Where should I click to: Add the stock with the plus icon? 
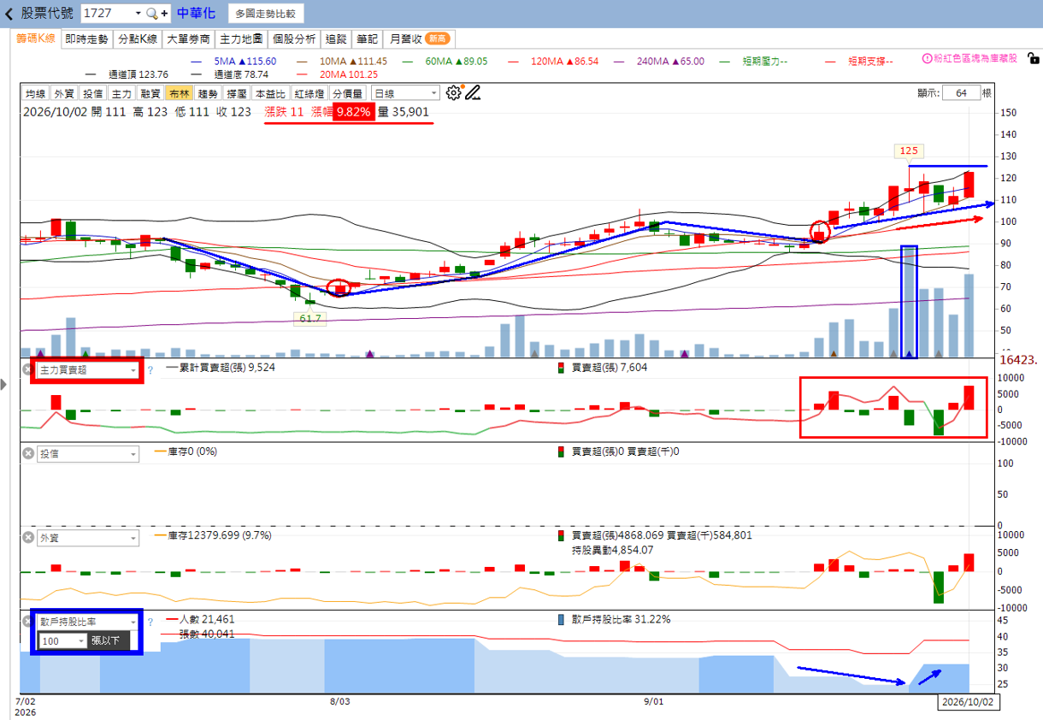(164, 13)
